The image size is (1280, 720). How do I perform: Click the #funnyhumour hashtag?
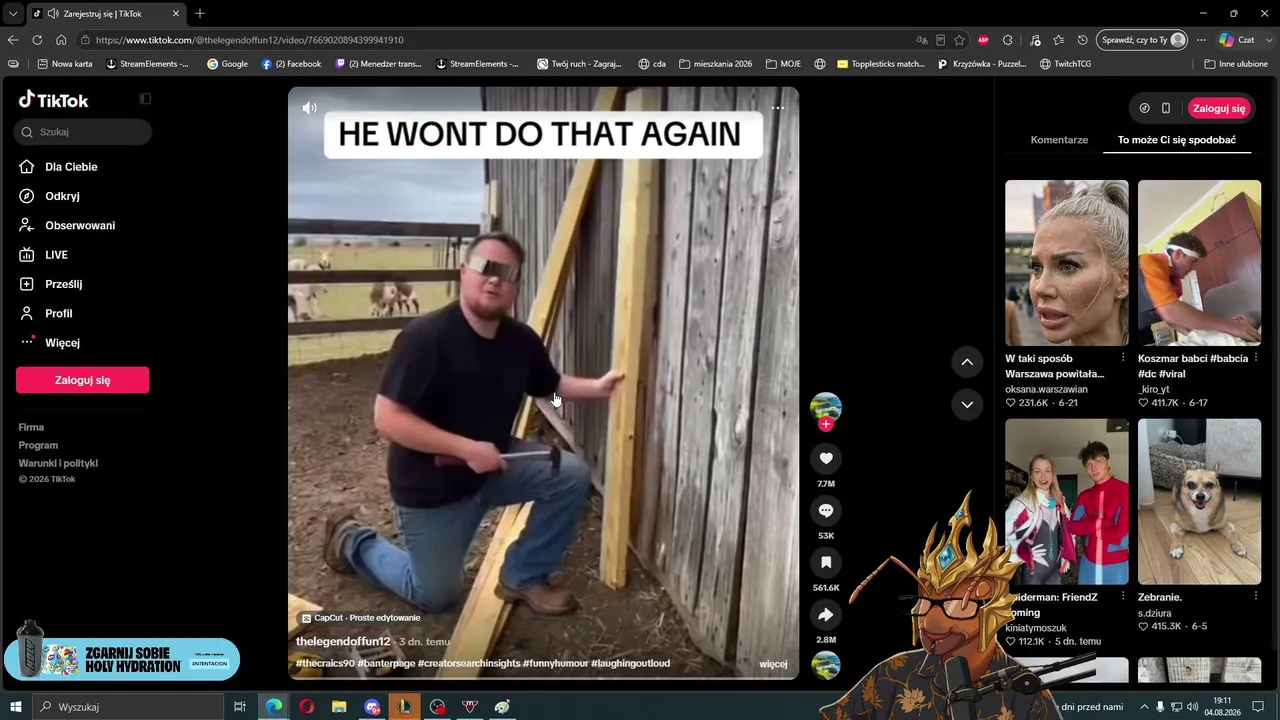pos(554,663)
